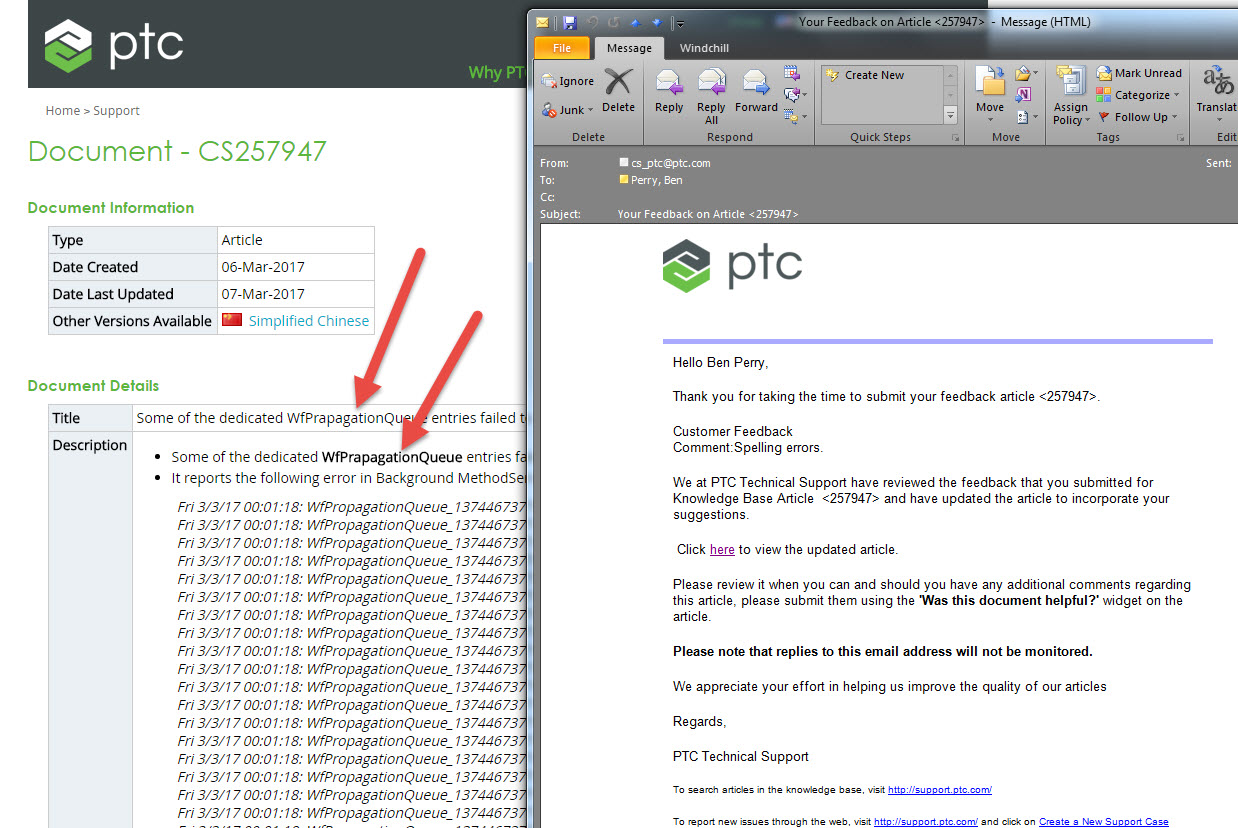Reply to the feedback email
The width and height of the screenshot is (1238, 828).
669,91
